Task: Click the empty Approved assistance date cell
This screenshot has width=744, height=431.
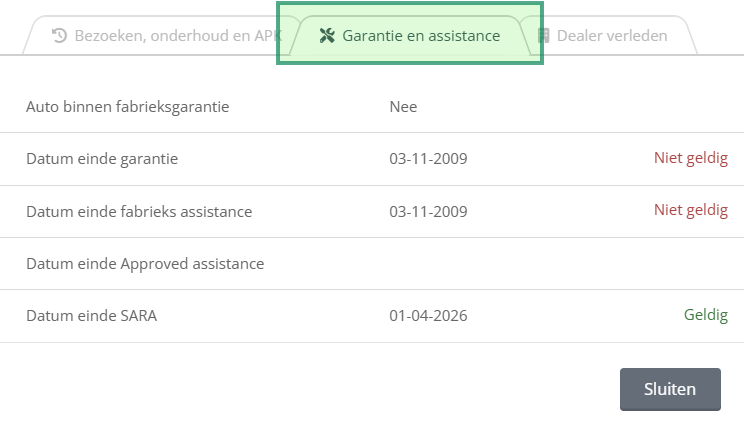Action: (x=428, y=263)
